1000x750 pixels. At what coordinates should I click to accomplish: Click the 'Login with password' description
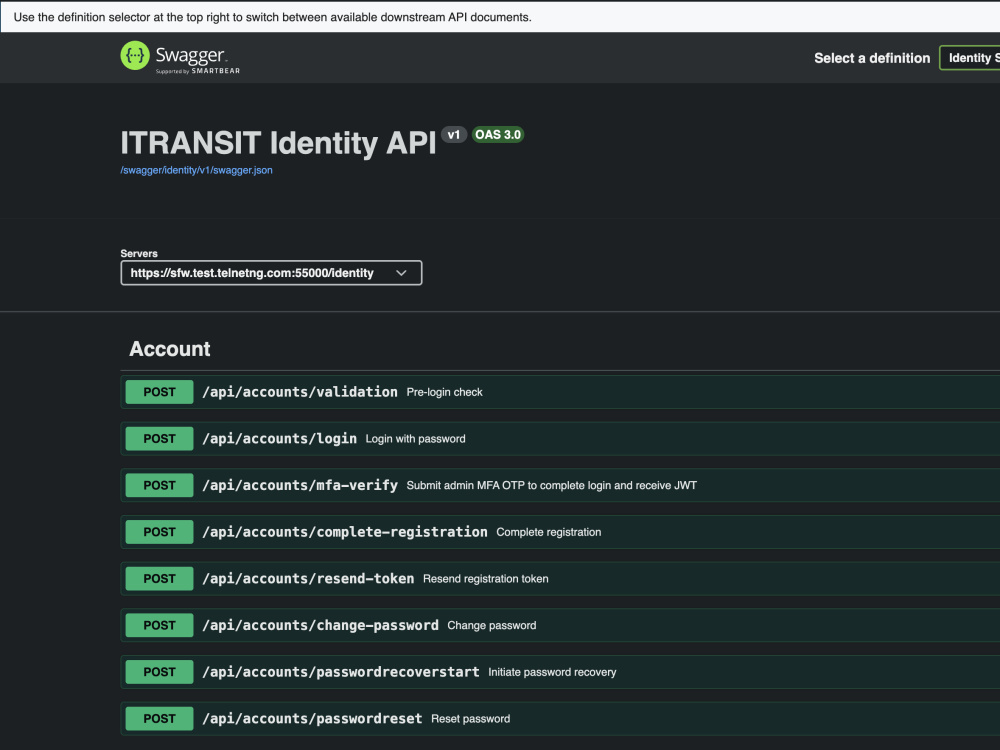(x=415, y=439)
